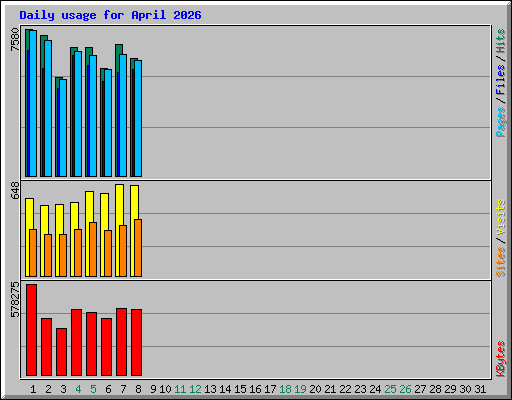Click day label 12 on the x-axis
The width and height of the screenshot is (512, 400).
[x=195, y=389]
